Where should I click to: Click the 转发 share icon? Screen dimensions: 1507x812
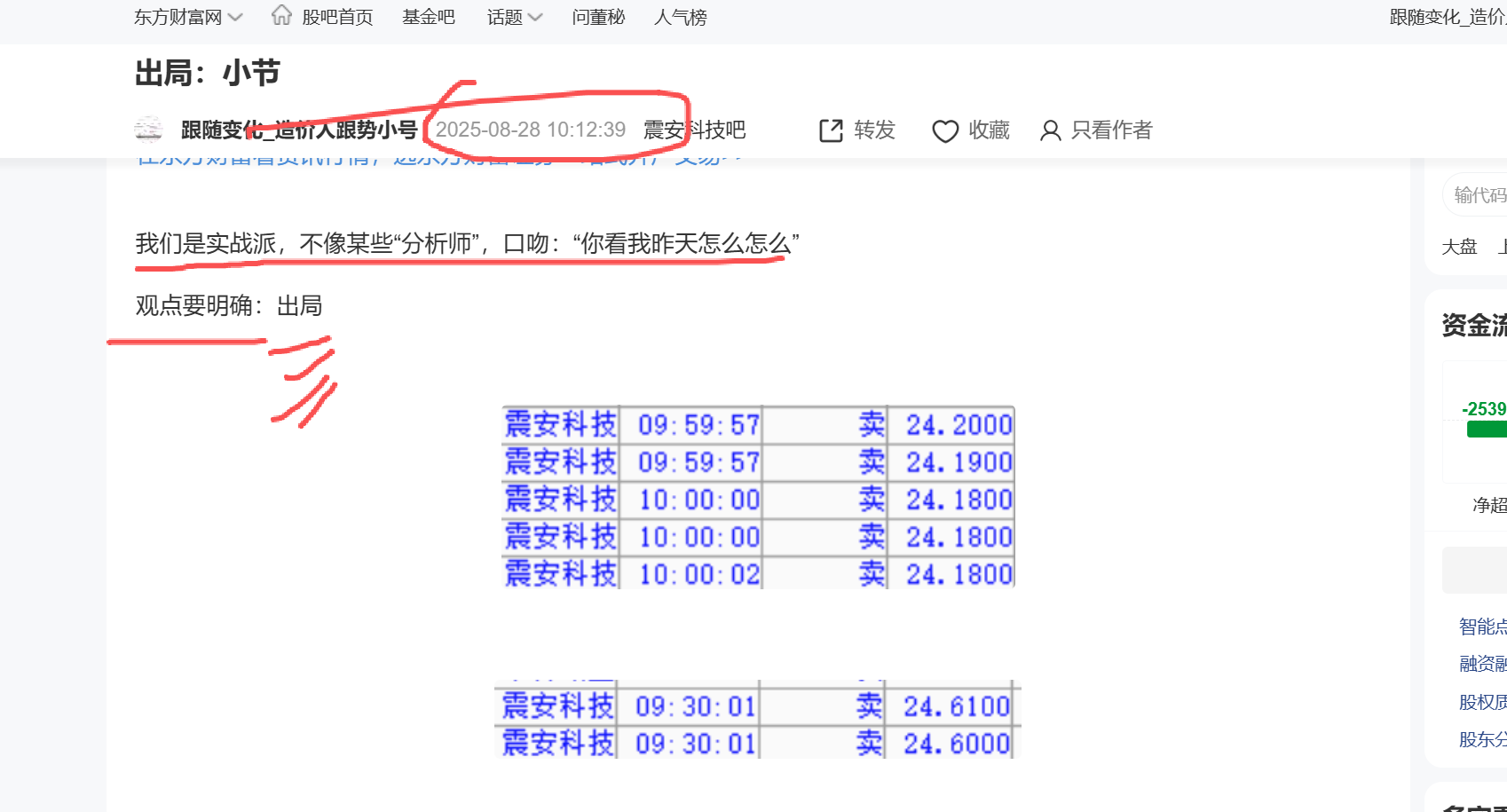pos(832,130)
